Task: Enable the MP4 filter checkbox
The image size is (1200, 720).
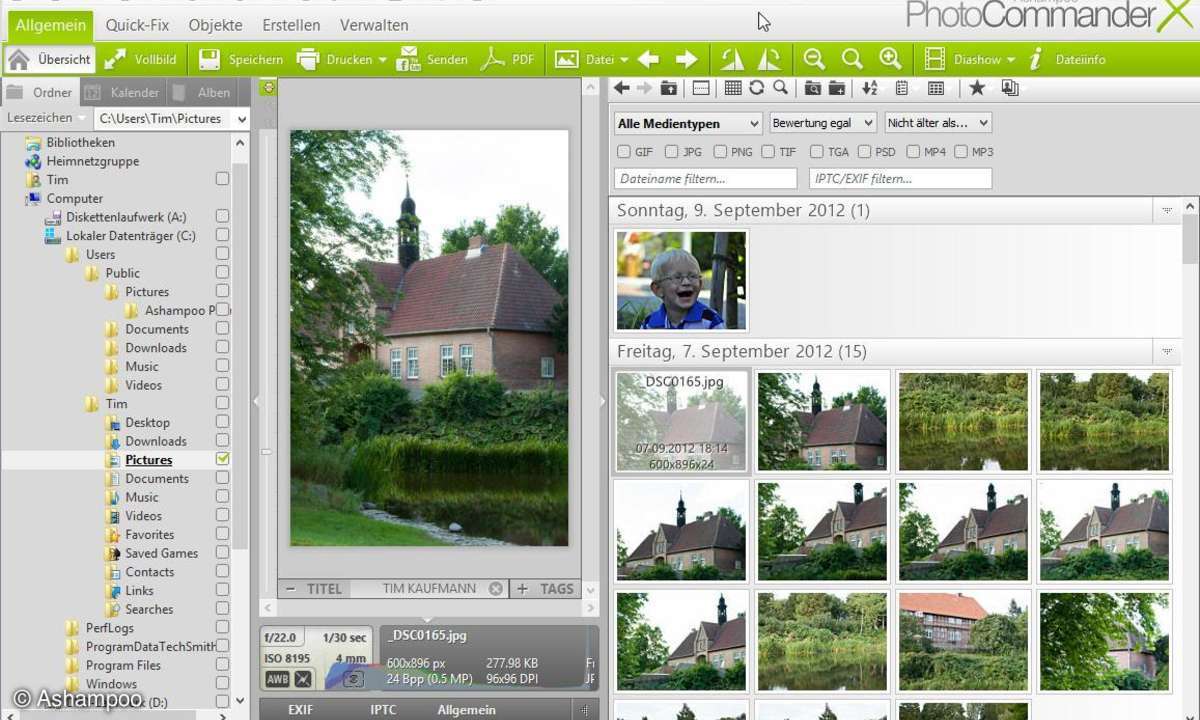Action: (913, 152)
